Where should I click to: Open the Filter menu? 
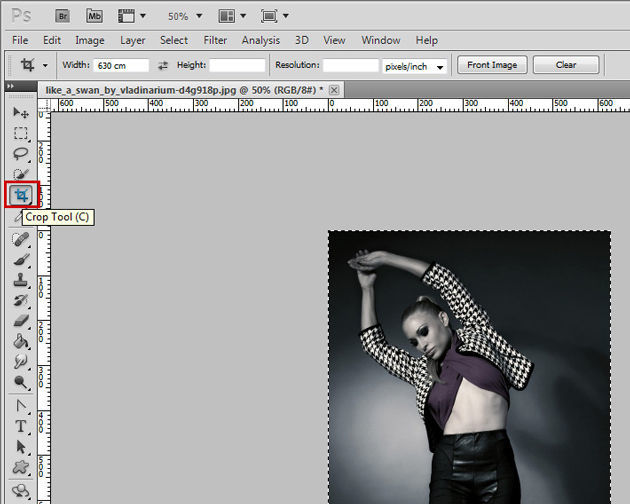[x=215, y=40]
